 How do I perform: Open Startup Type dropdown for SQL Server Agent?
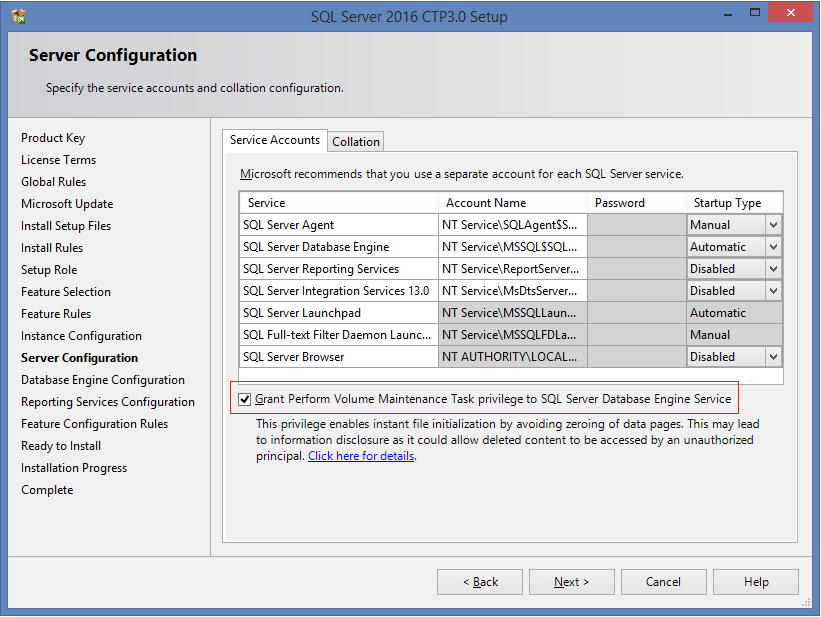(x=773, y=225)
